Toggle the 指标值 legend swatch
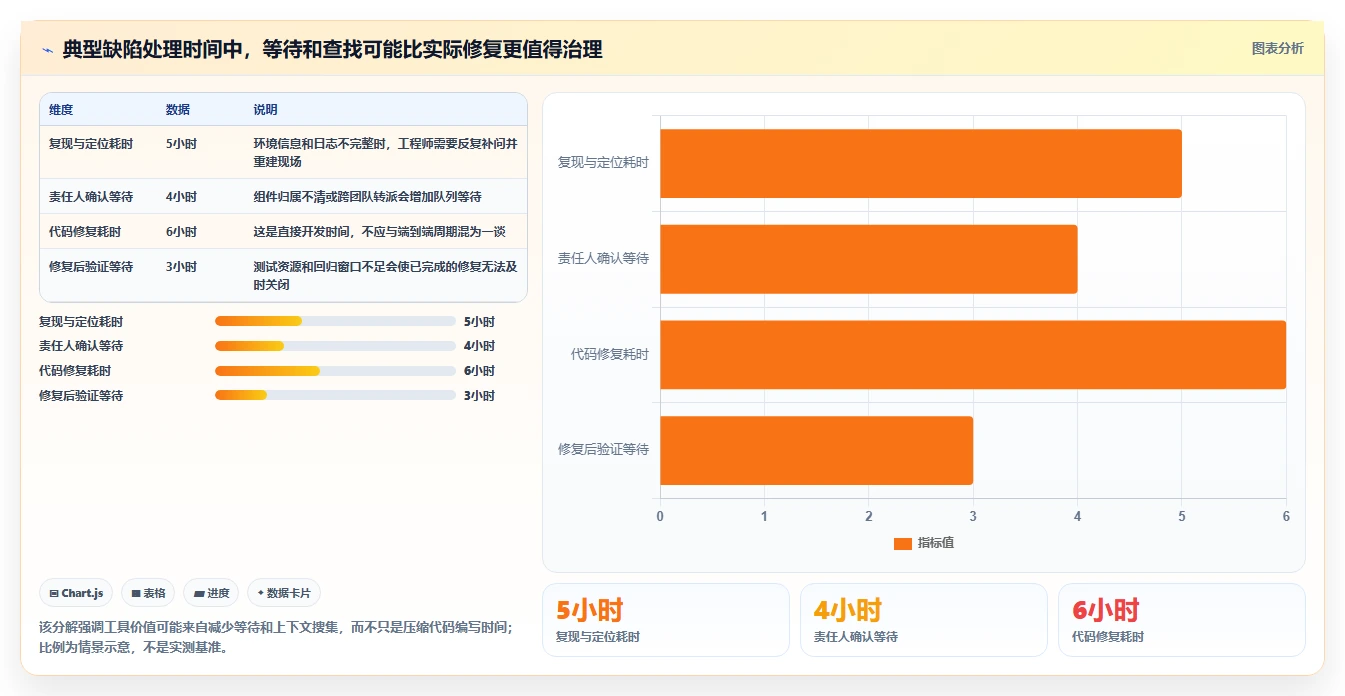Viewport: 1345px width, 696px height. click(x=902, y=543)
